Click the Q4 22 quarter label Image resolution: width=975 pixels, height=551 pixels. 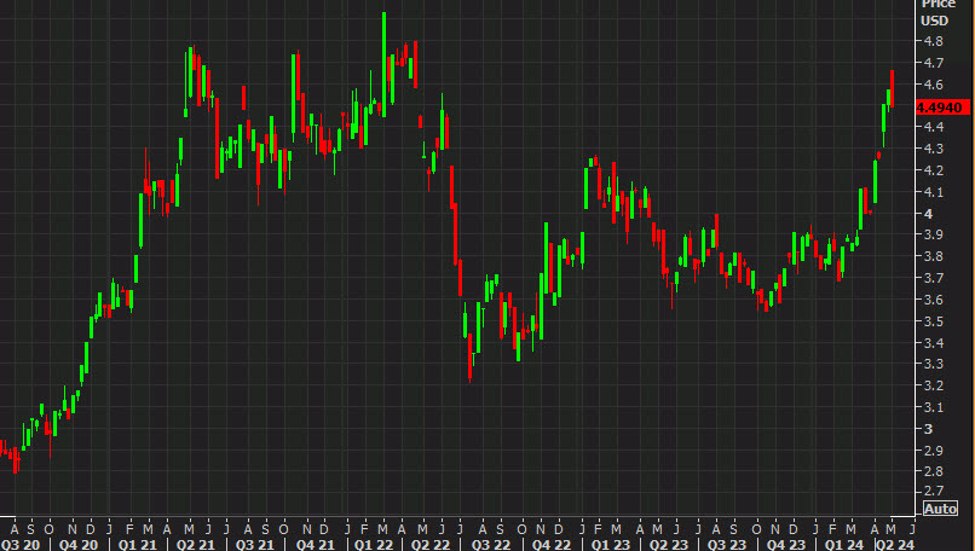pos(551,544)
